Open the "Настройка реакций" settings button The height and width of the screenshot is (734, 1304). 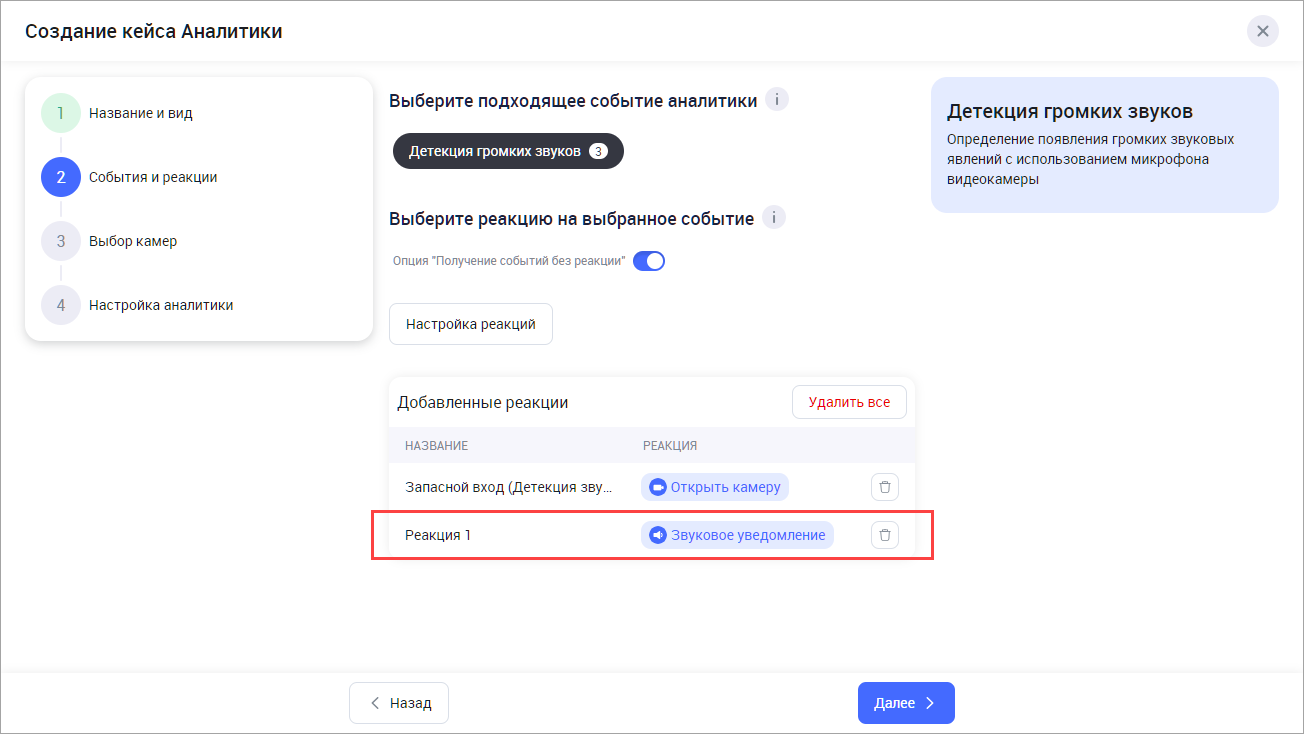click(471, 324)
